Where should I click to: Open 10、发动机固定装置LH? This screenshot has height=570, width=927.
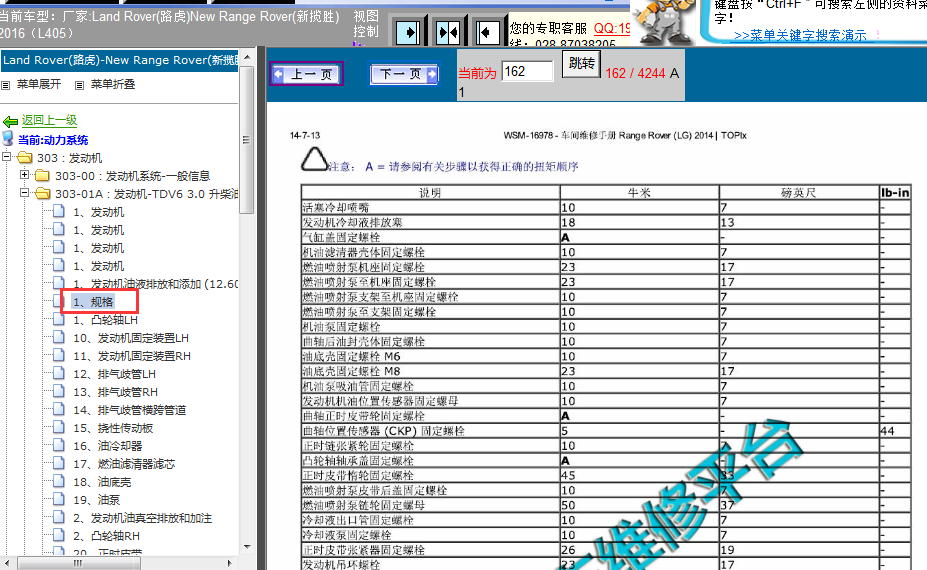point(131,338)
